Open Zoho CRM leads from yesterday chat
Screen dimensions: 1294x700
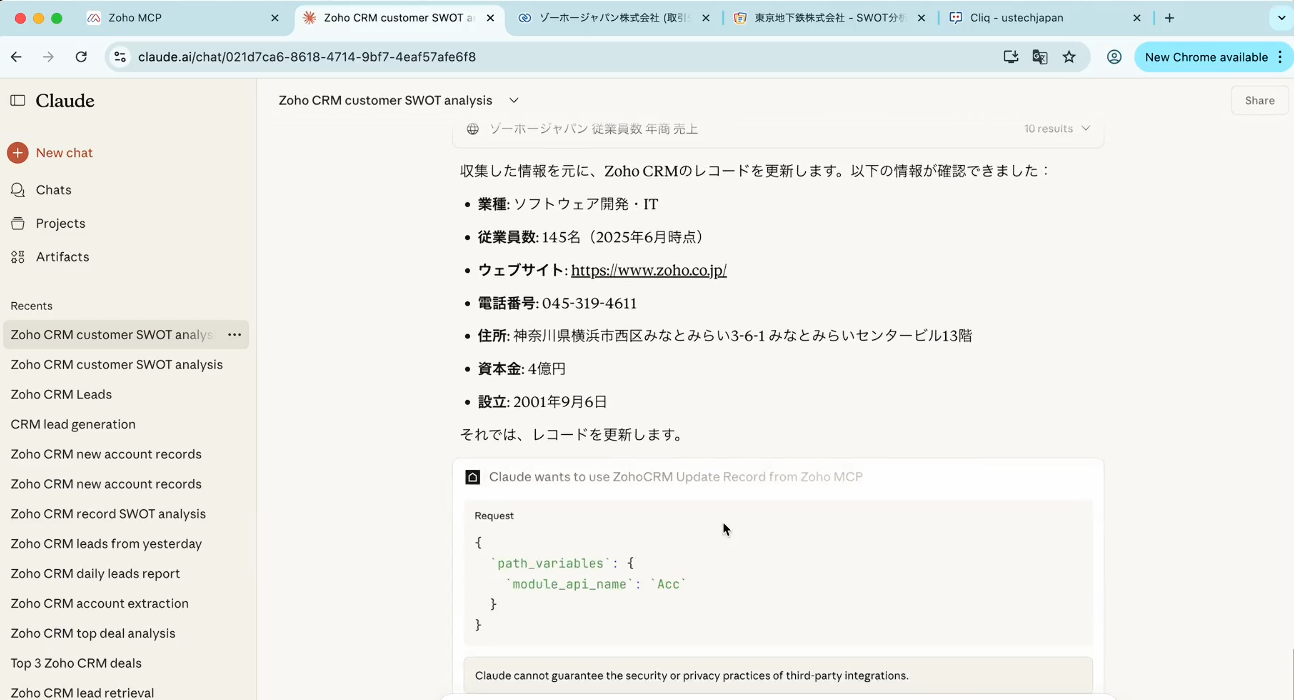(x=106, y=544)
